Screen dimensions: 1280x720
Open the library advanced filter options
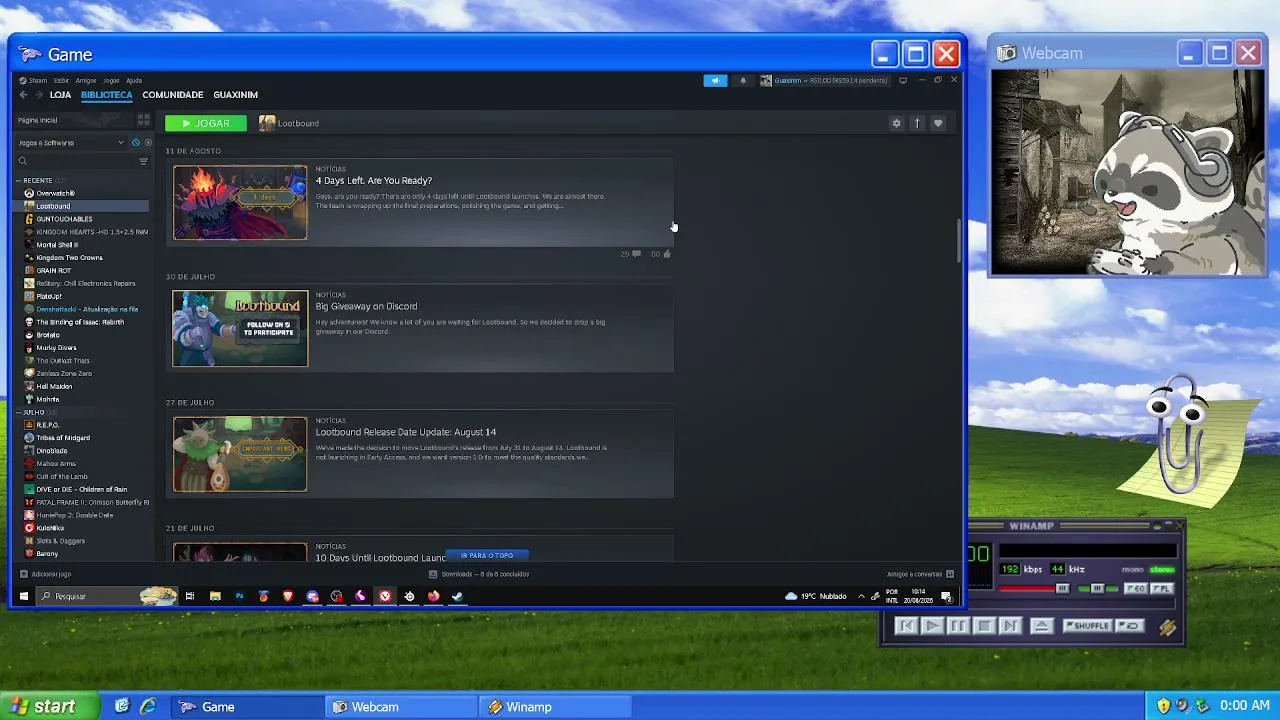coord(143,161)
